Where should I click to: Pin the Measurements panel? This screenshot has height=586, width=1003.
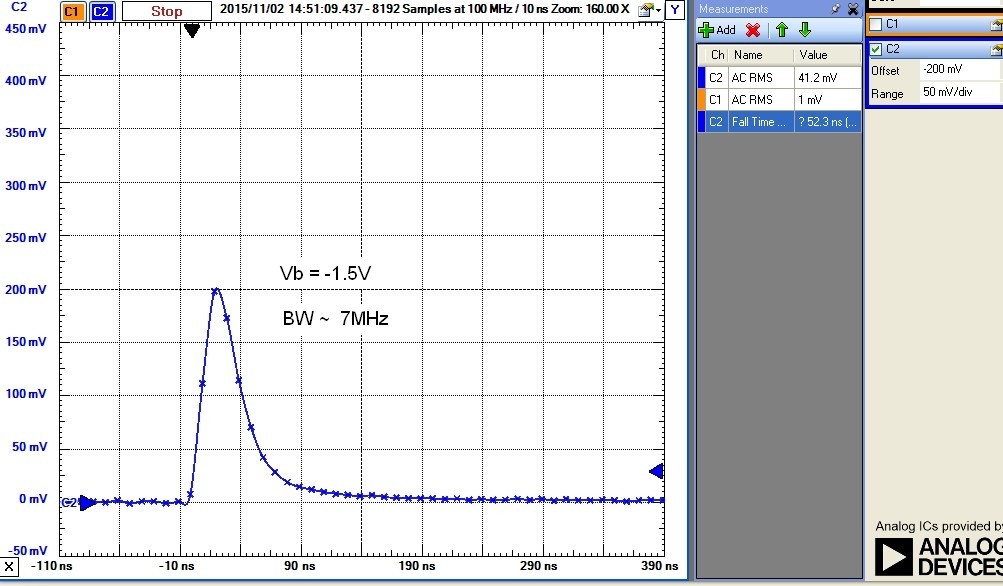(837, 9)
